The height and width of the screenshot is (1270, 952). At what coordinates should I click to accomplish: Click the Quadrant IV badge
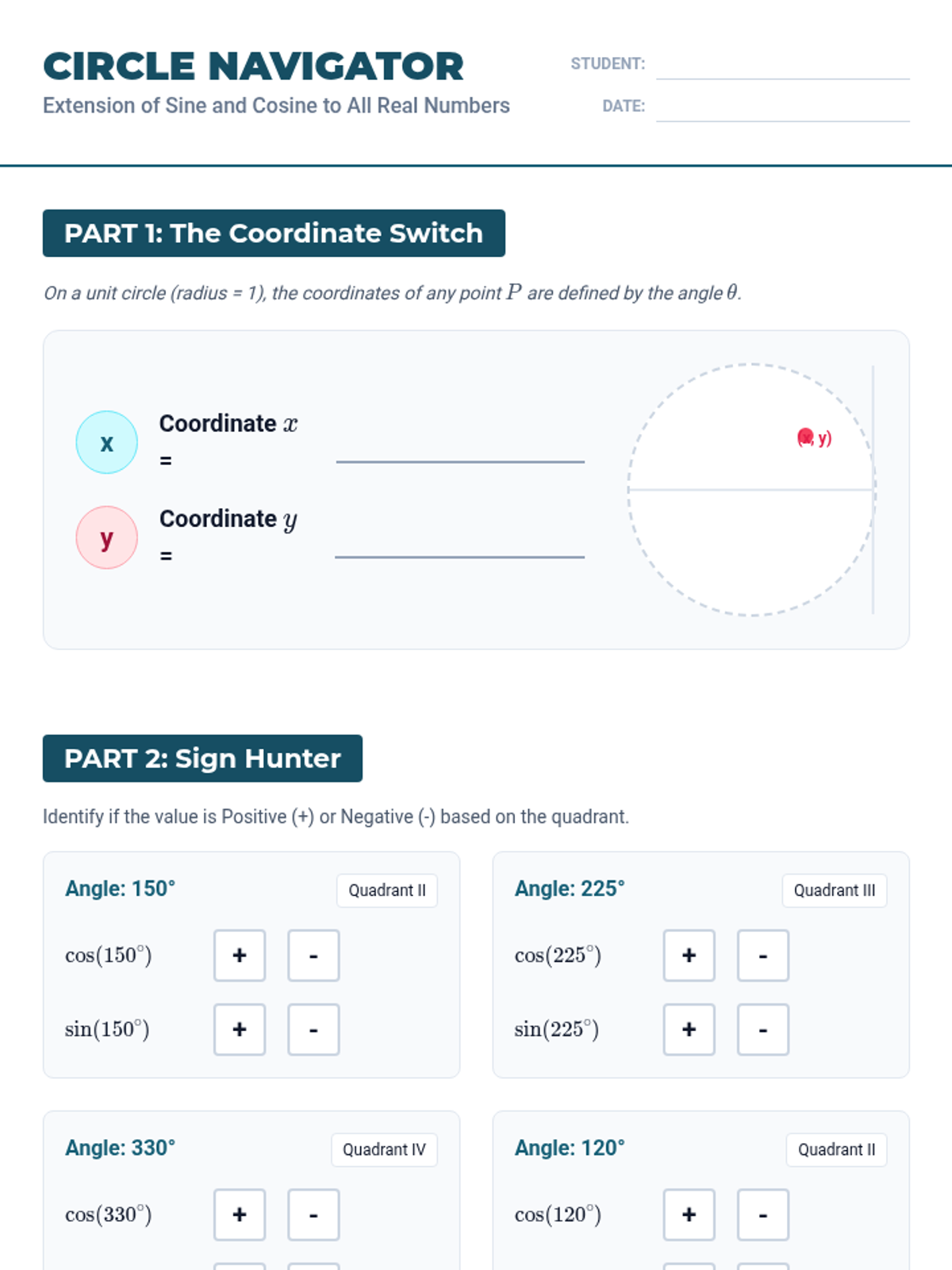click(x=384, y=1149)
